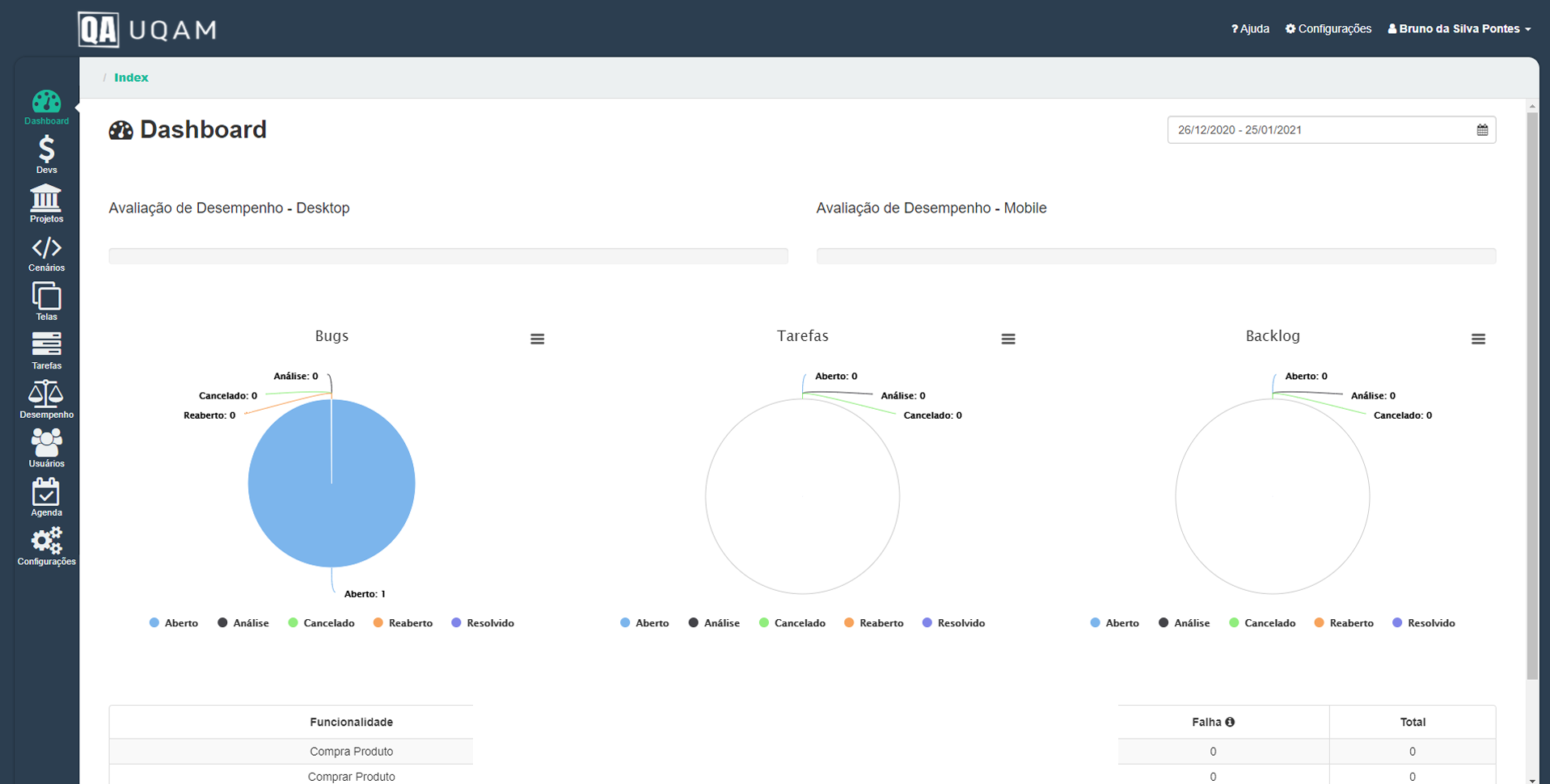The height and width of the screenshot is (784, 1550).
Task: Toggle Cancelado series in Backlog legend
Action: coord(1262,623)
